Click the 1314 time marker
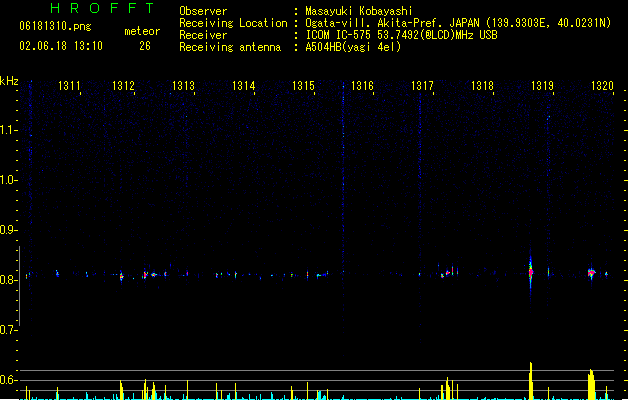 (x=243, y=86)
